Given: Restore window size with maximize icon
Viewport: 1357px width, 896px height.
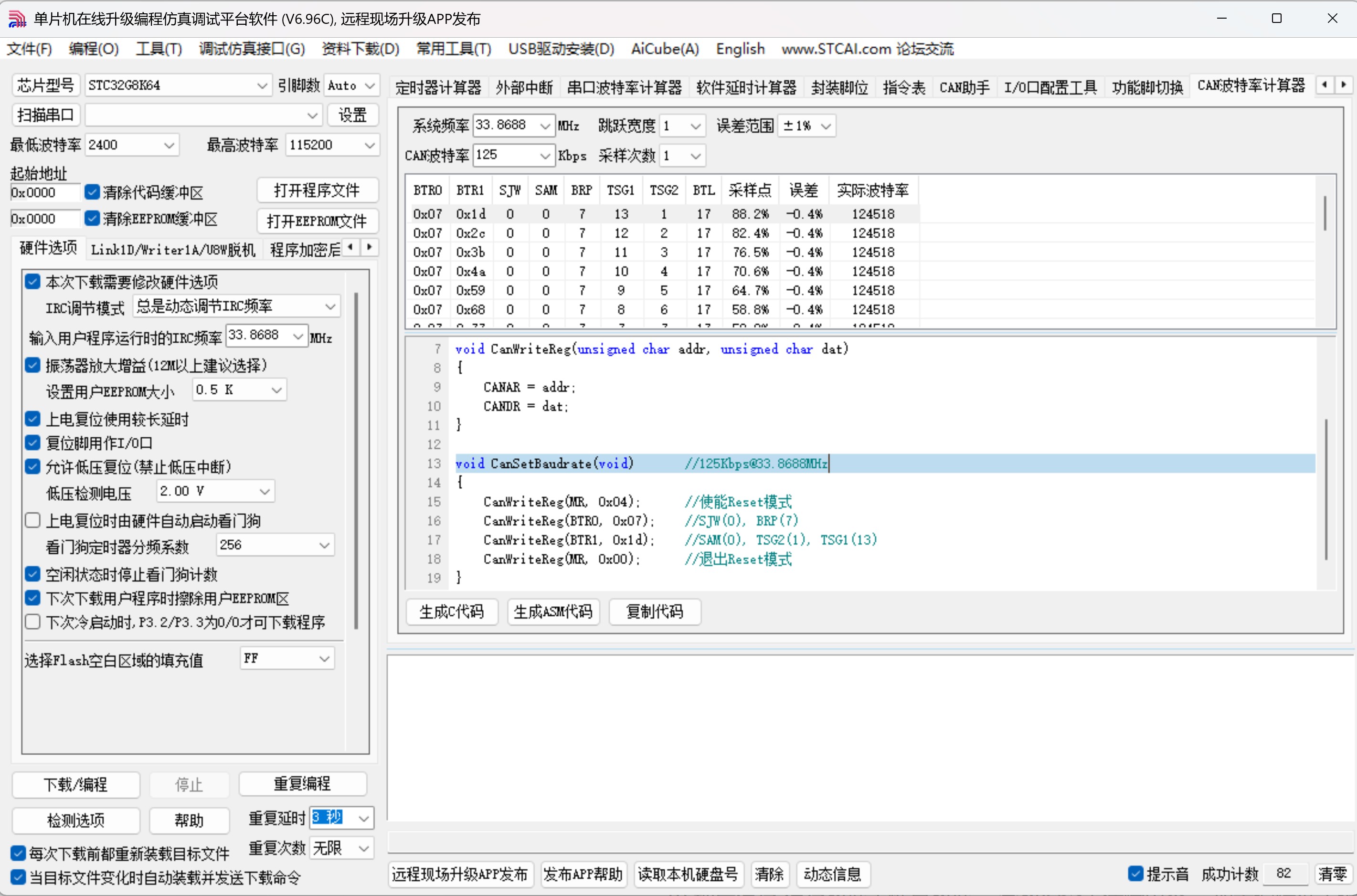Looking at the screenshot, I should coord(1276,18).
